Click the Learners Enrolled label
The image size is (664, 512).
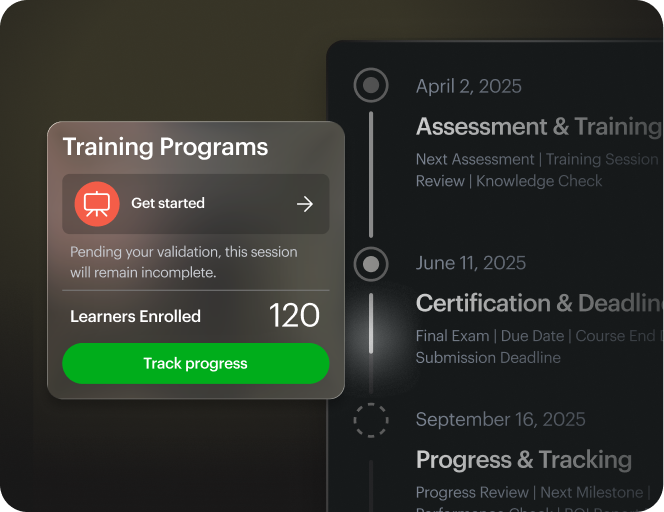(x=135, y=316)
